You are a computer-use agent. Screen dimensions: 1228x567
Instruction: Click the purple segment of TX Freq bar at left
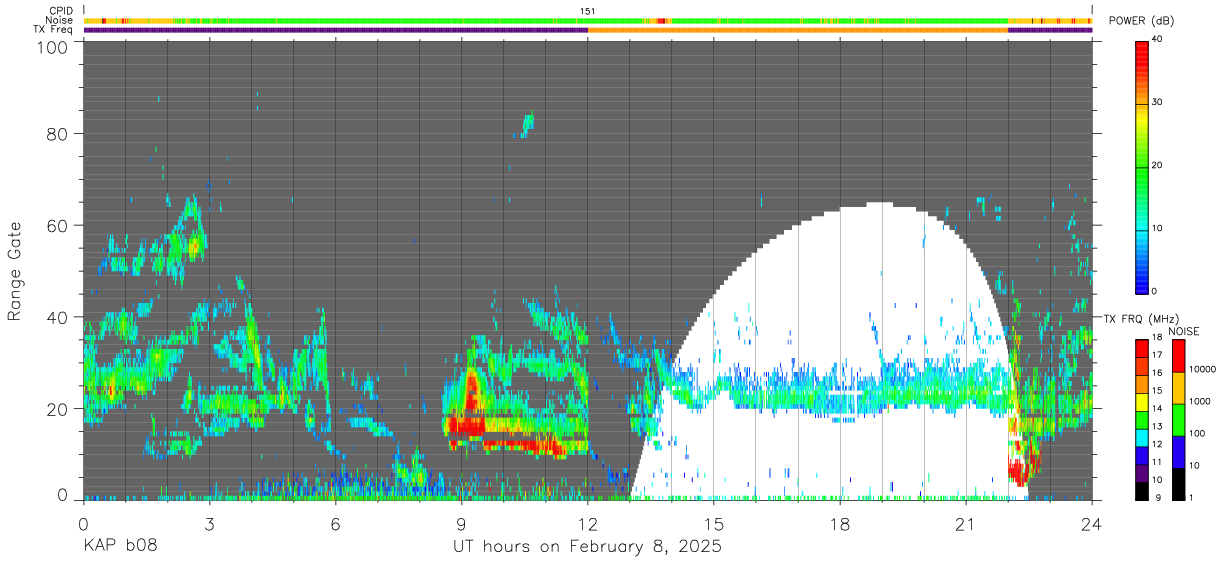(336, 30)
